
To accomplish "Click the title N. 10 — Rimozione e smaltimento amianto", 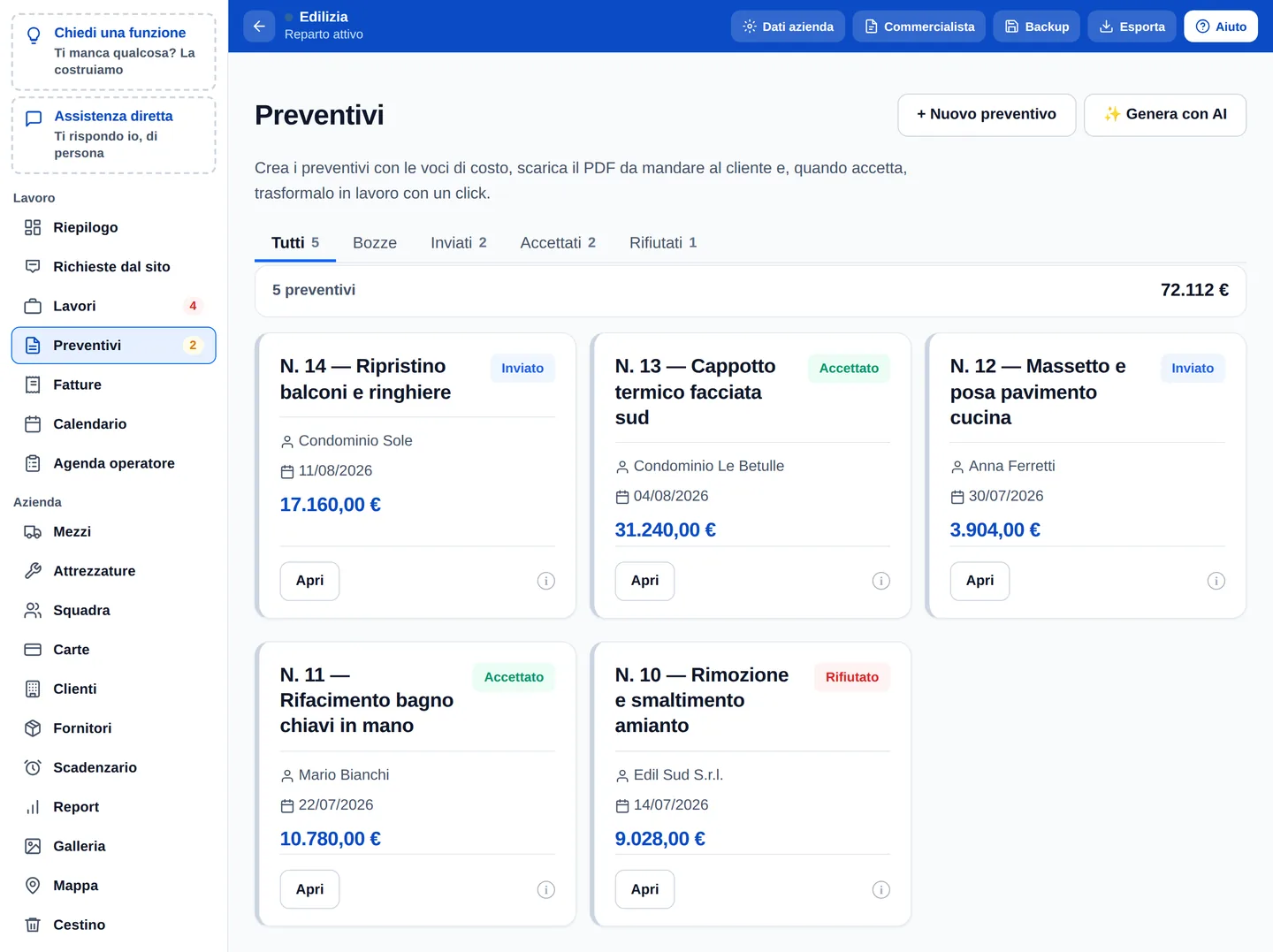I will pos(702,700).
